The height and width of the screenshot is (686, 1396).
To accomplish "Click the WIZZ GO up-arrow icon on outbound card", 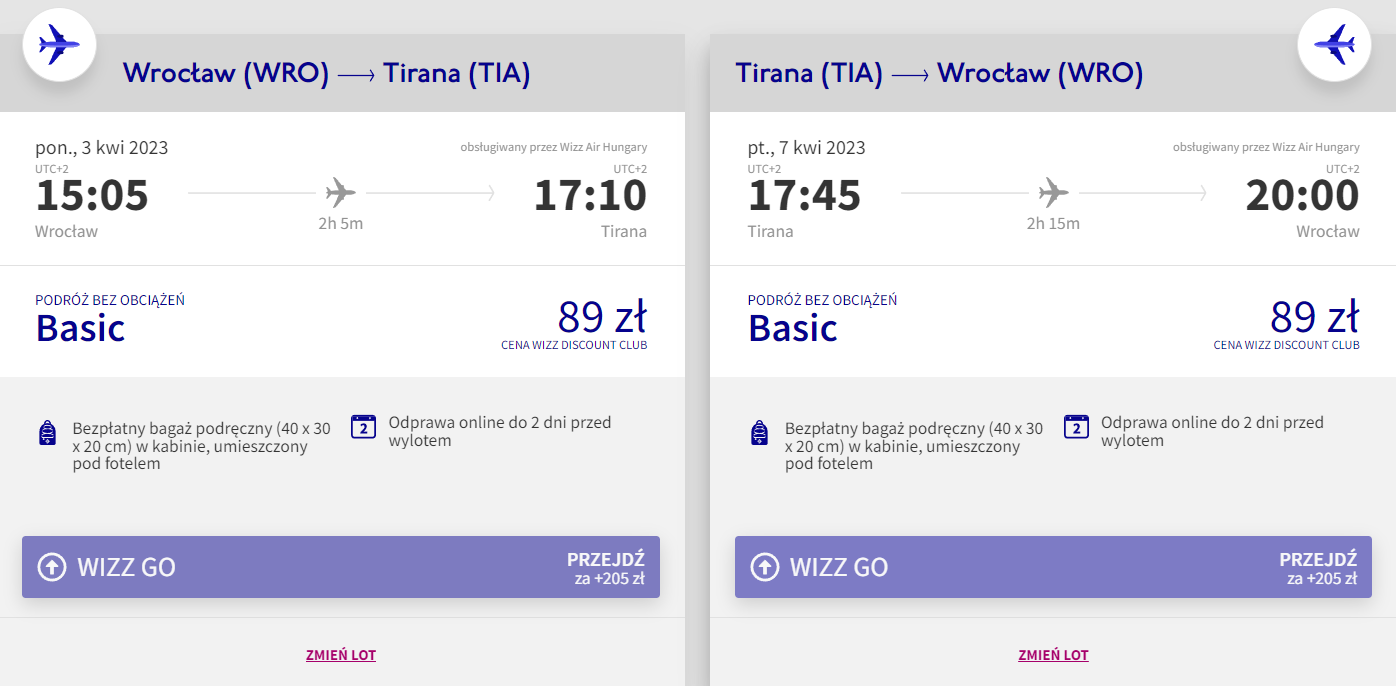I will [51, 567].
